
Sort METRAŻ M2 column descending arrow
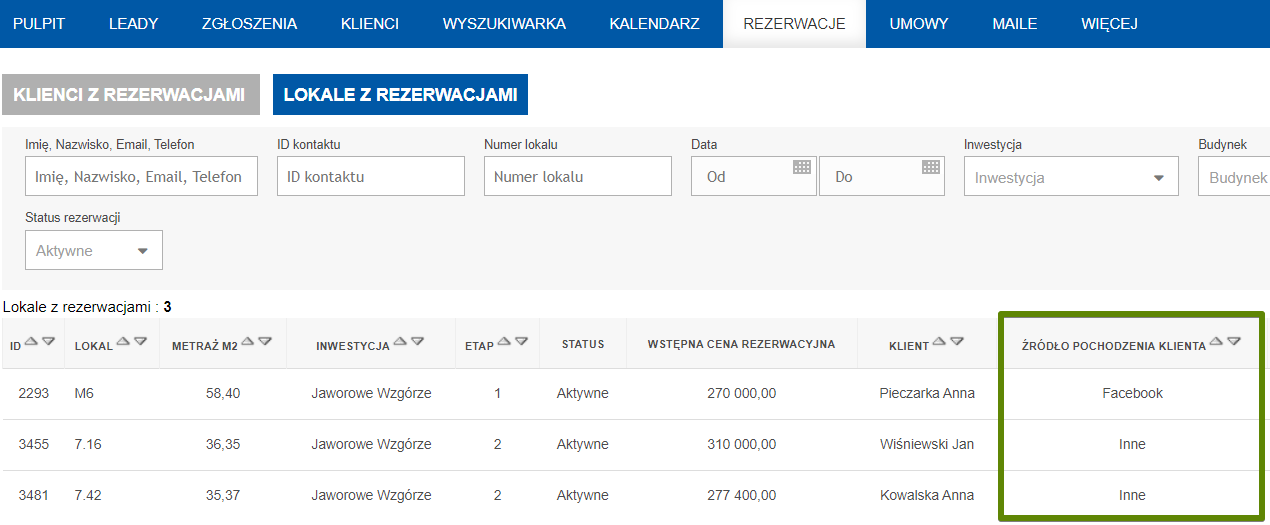coord(265,342)
